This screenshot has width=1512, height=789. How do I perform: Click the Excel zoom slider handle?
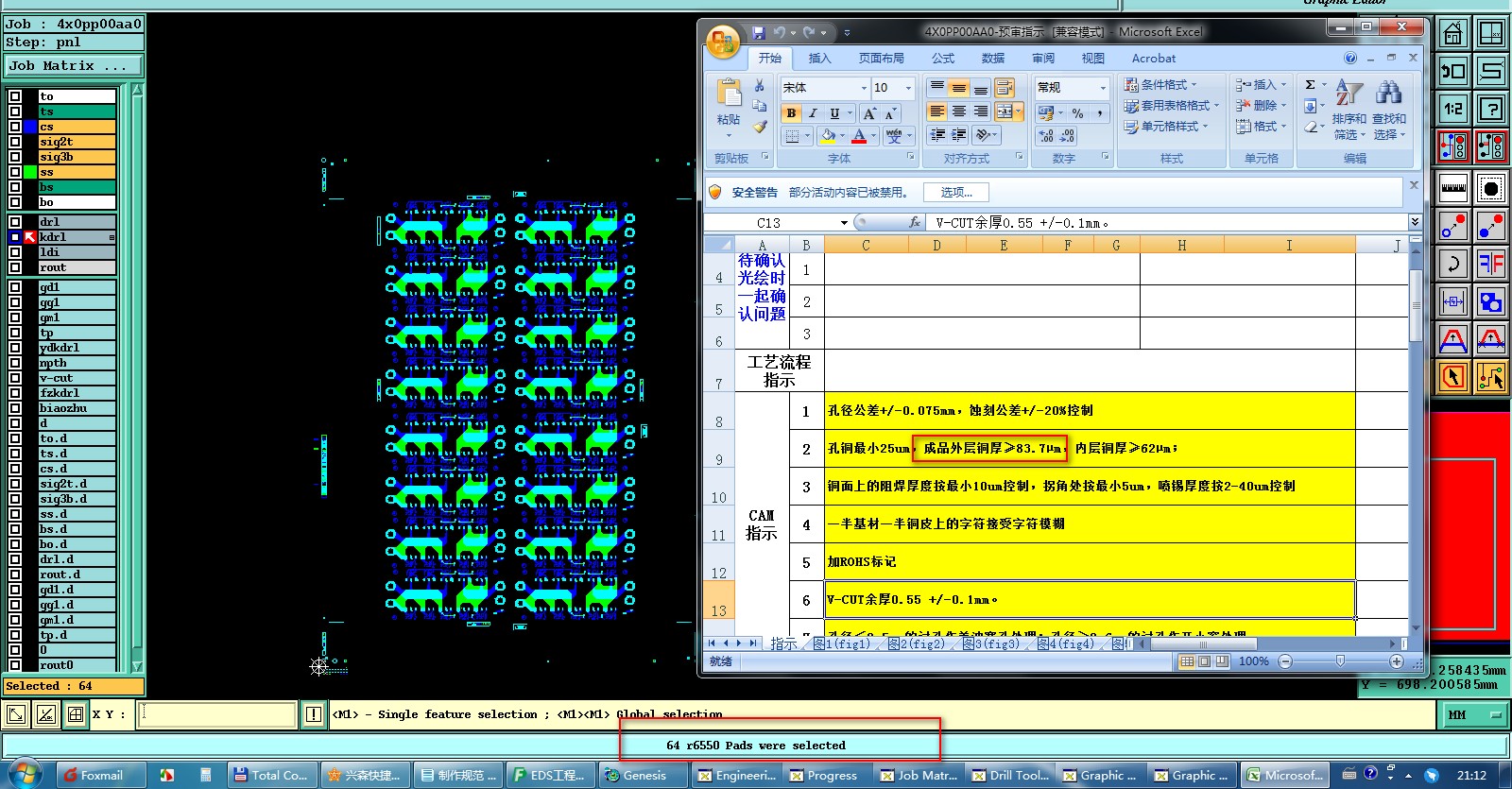[x=1340, y=661]
